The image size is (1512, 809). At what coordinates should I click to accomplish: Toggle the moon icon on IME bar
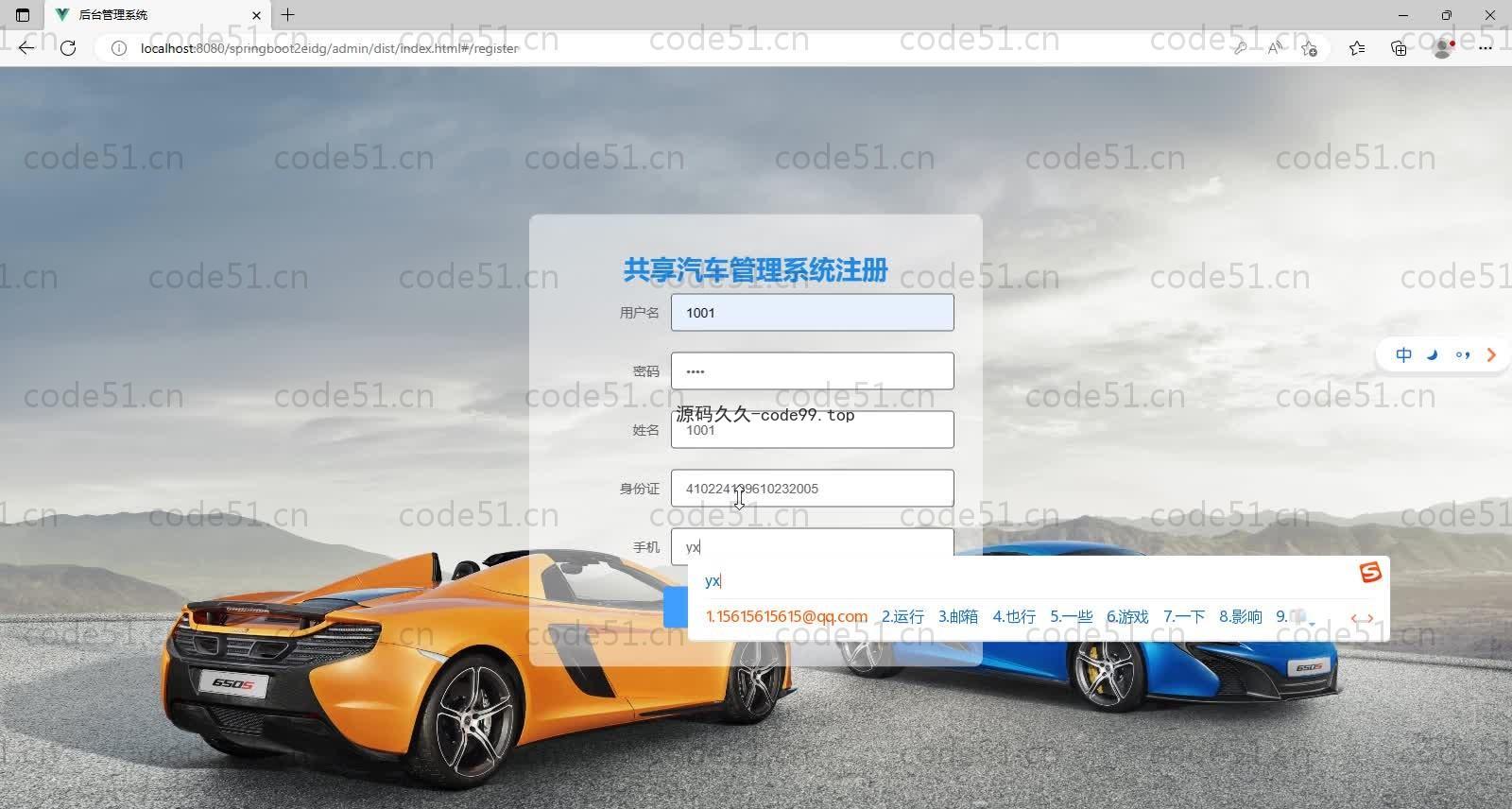coord(1433,354)
